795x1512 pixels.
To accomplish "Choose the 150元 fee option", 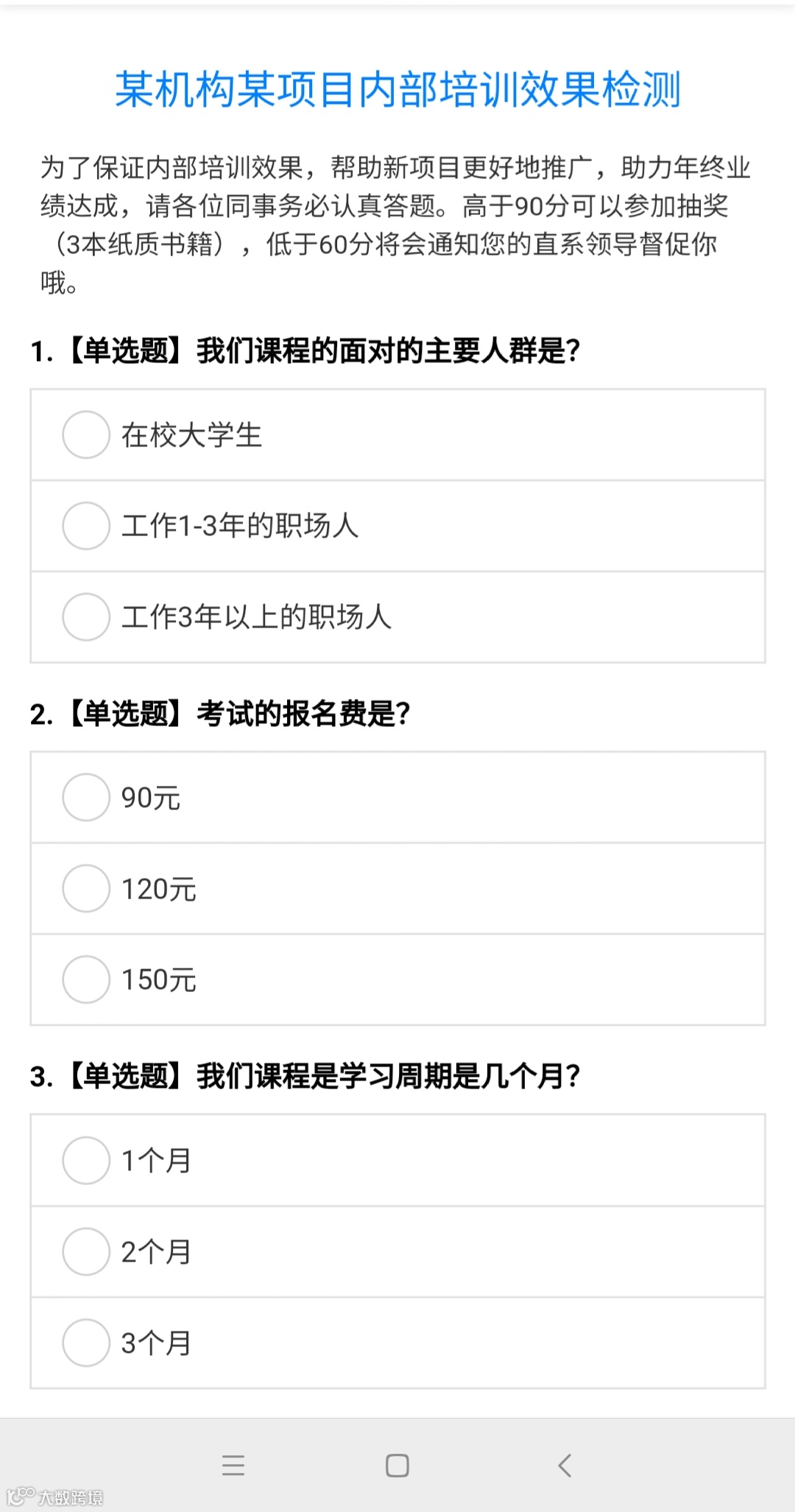I will click(x=86, y=980).
